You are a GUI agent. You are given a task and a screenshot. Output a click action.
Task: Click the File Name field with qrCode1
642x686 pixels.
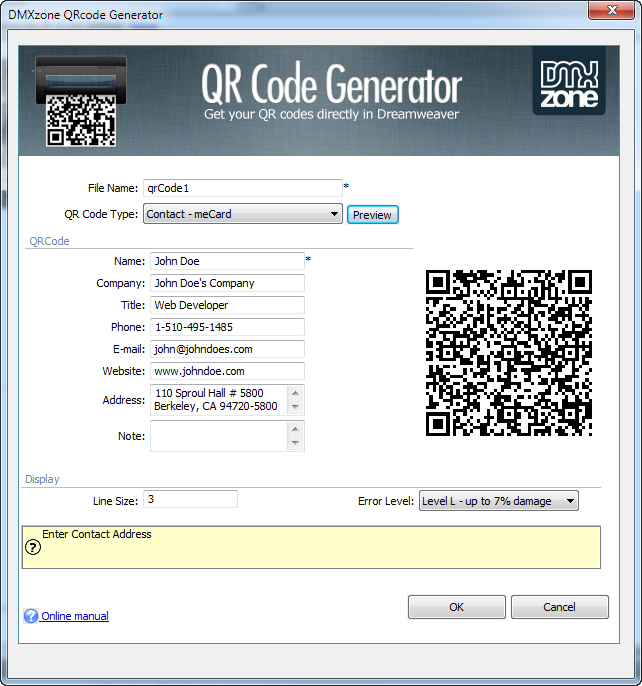(x=242, y=188)
